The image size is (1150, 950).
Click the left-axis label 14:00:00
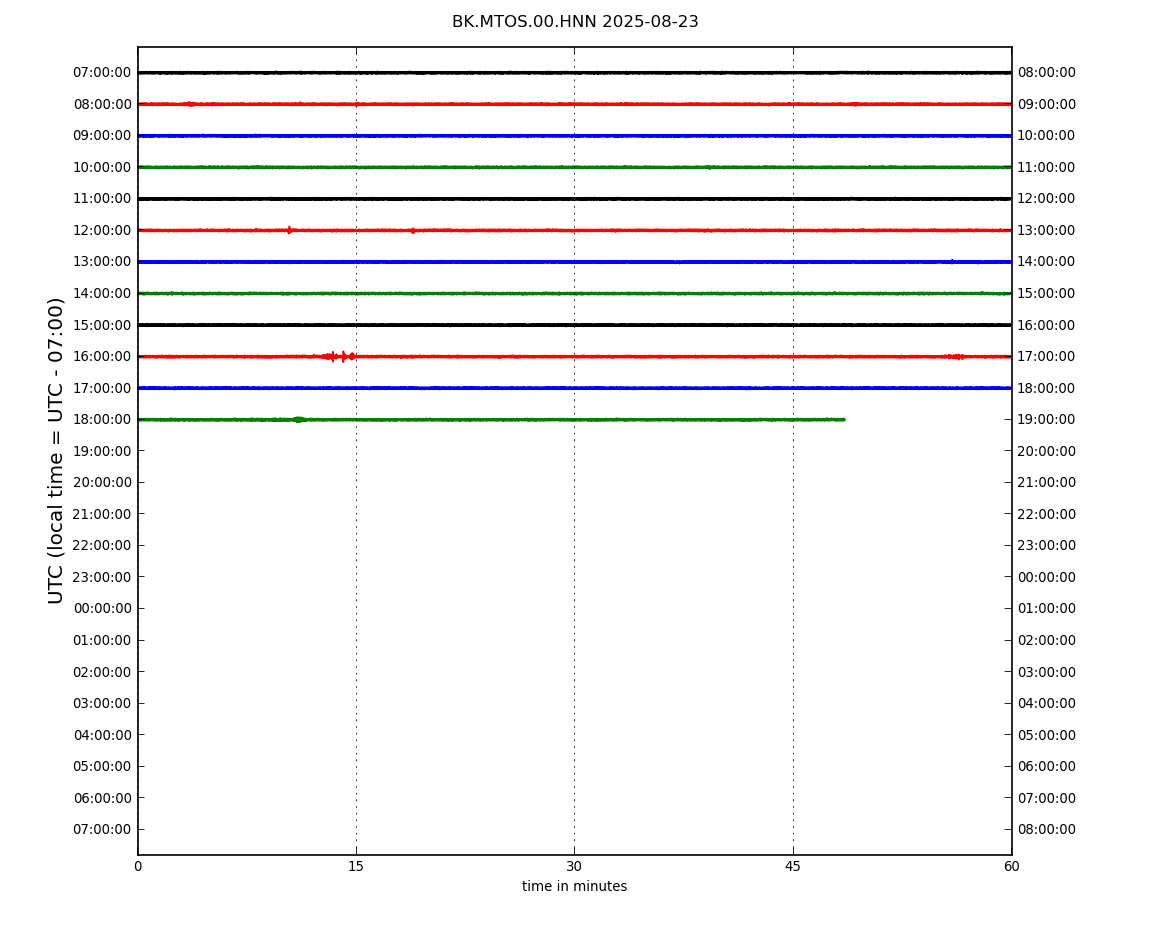(x=103, y=293)
